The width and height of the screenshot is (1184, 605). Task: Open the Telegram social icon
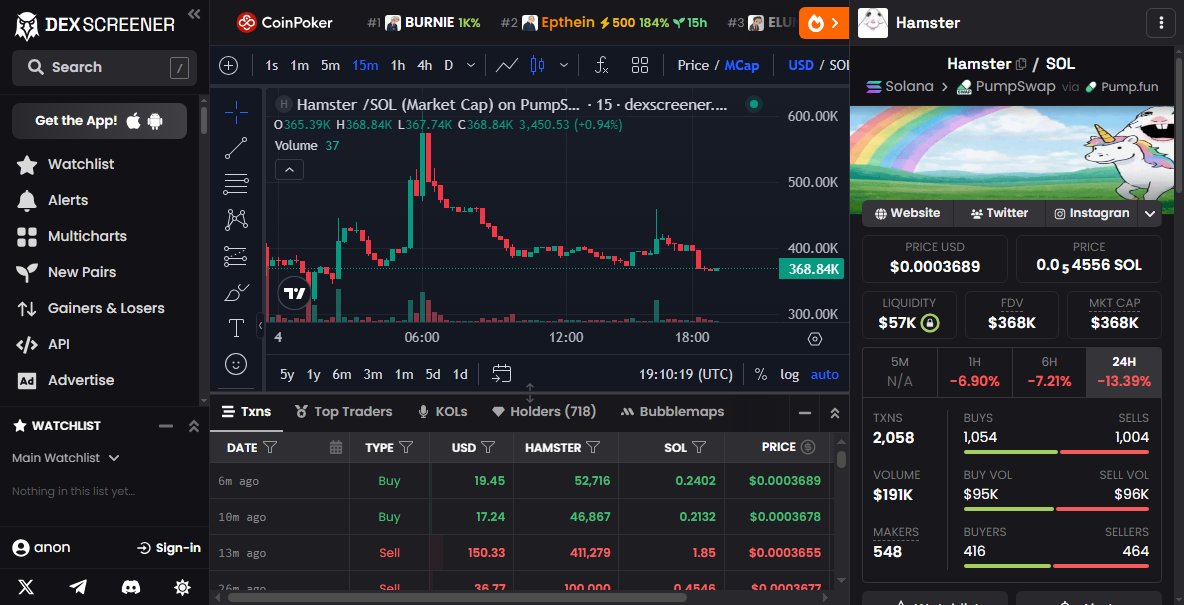(78, 587)
